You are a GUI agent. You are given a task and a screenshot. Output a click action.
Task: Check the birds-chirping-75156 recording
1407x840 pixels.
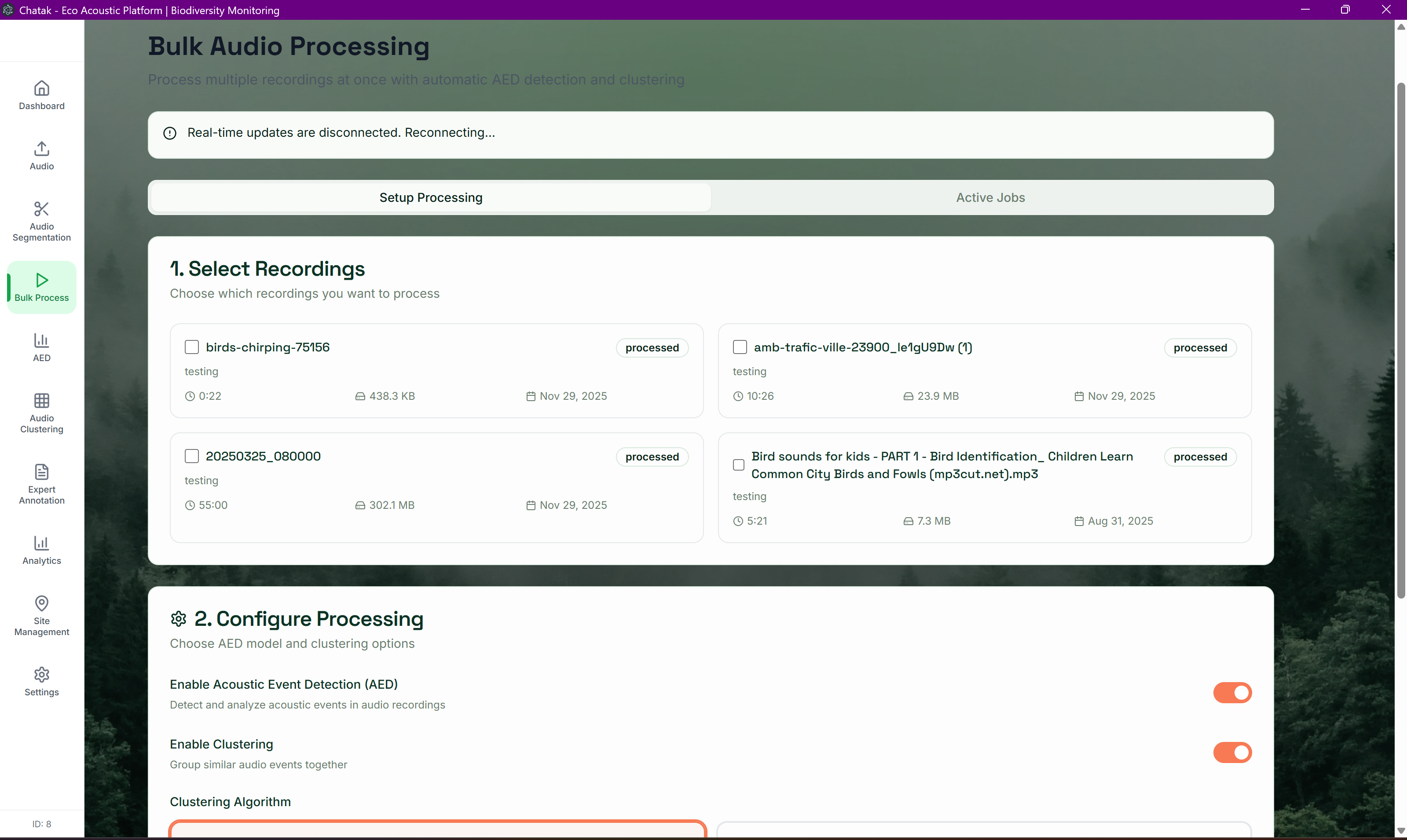[192, 347]
